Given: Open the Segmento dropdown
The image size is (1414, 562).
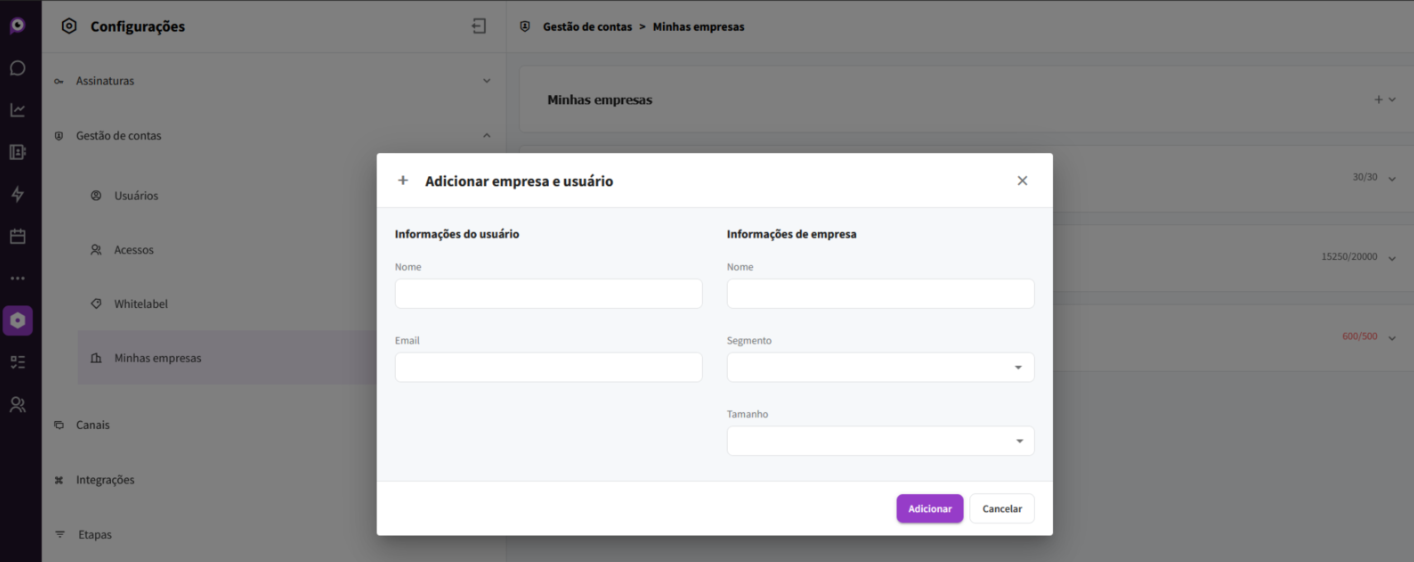Looking at the screenshot, I should [880, 367].
